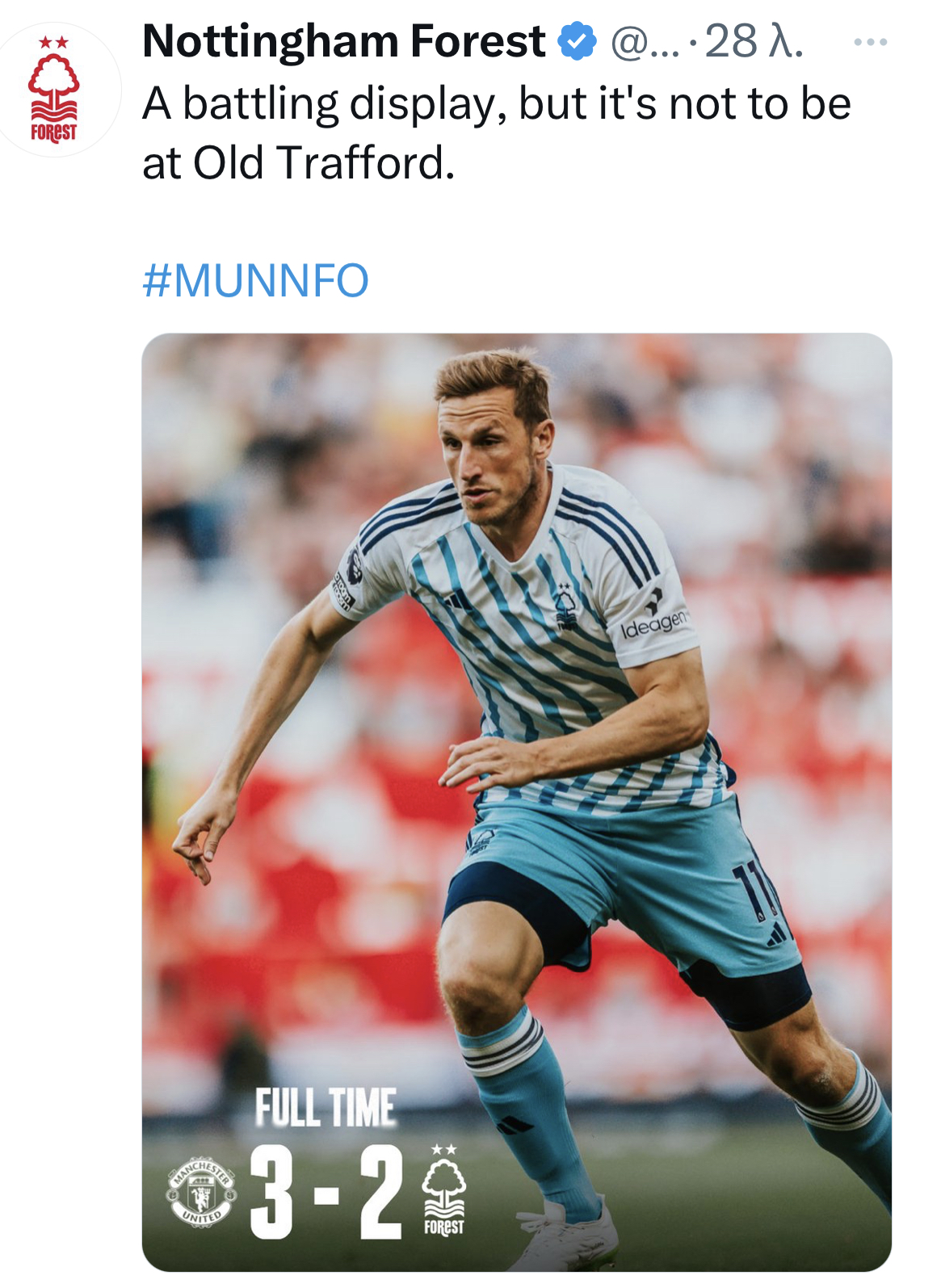Viewport: 941px width, 1288px height.
Task: Click the number 11 on the shorts
Action: pos(753,892)
